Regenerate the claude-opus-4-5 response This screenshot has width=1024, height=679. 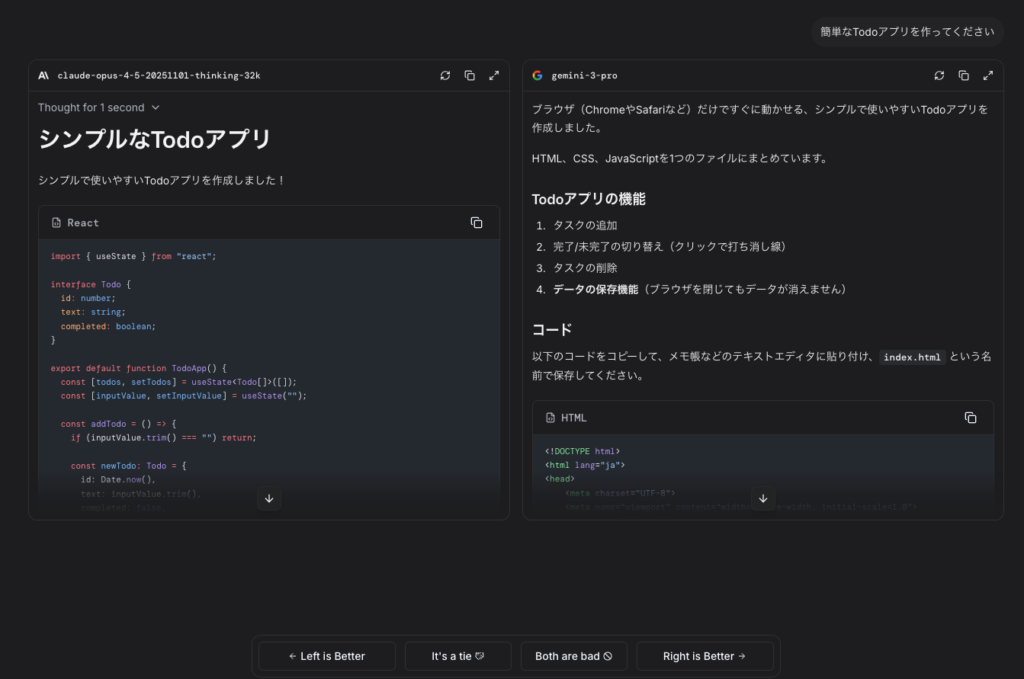coord(445,75)
